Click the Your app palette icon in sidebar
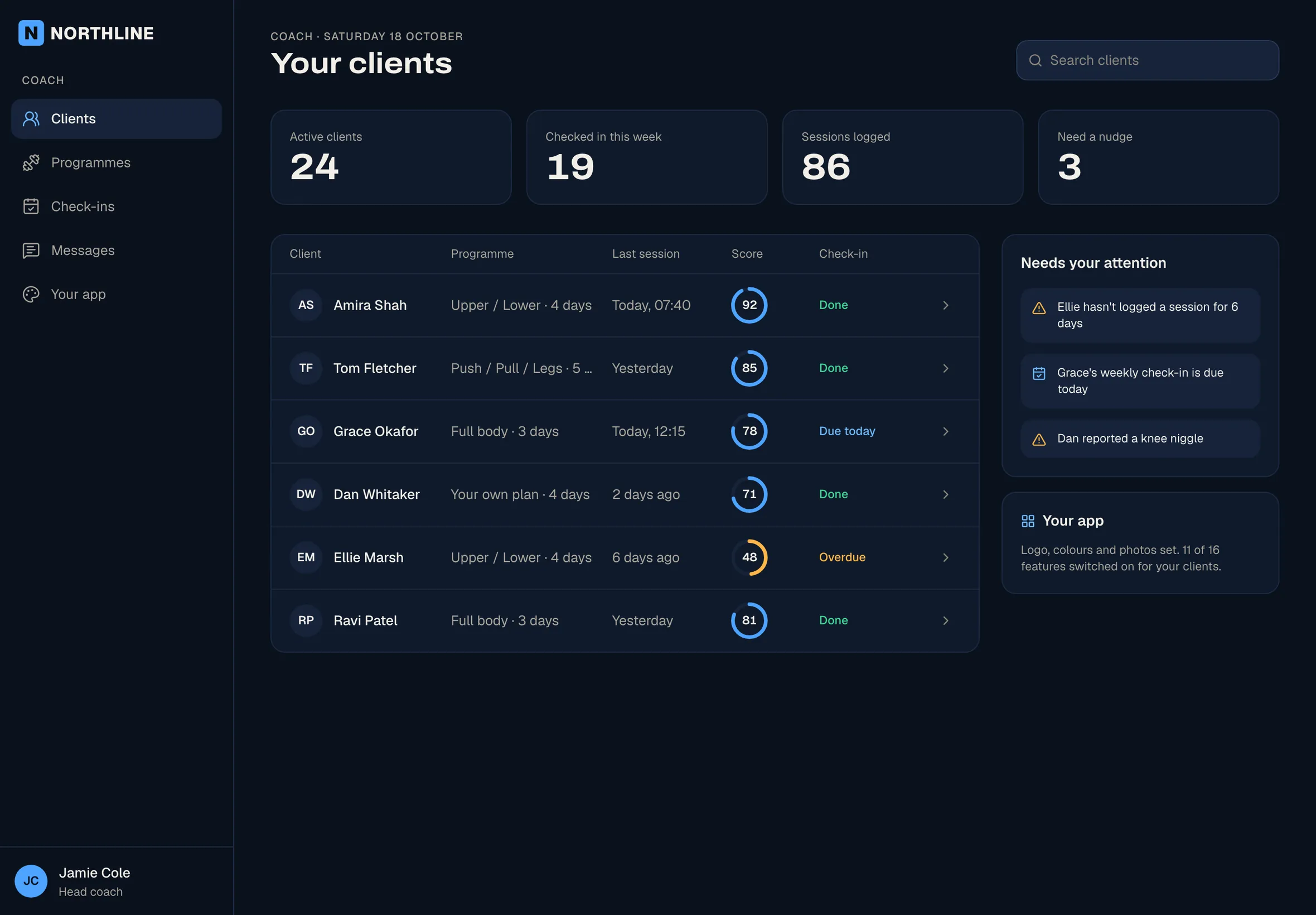This screenshot has width=1316, height=915. tap(31, 295)
